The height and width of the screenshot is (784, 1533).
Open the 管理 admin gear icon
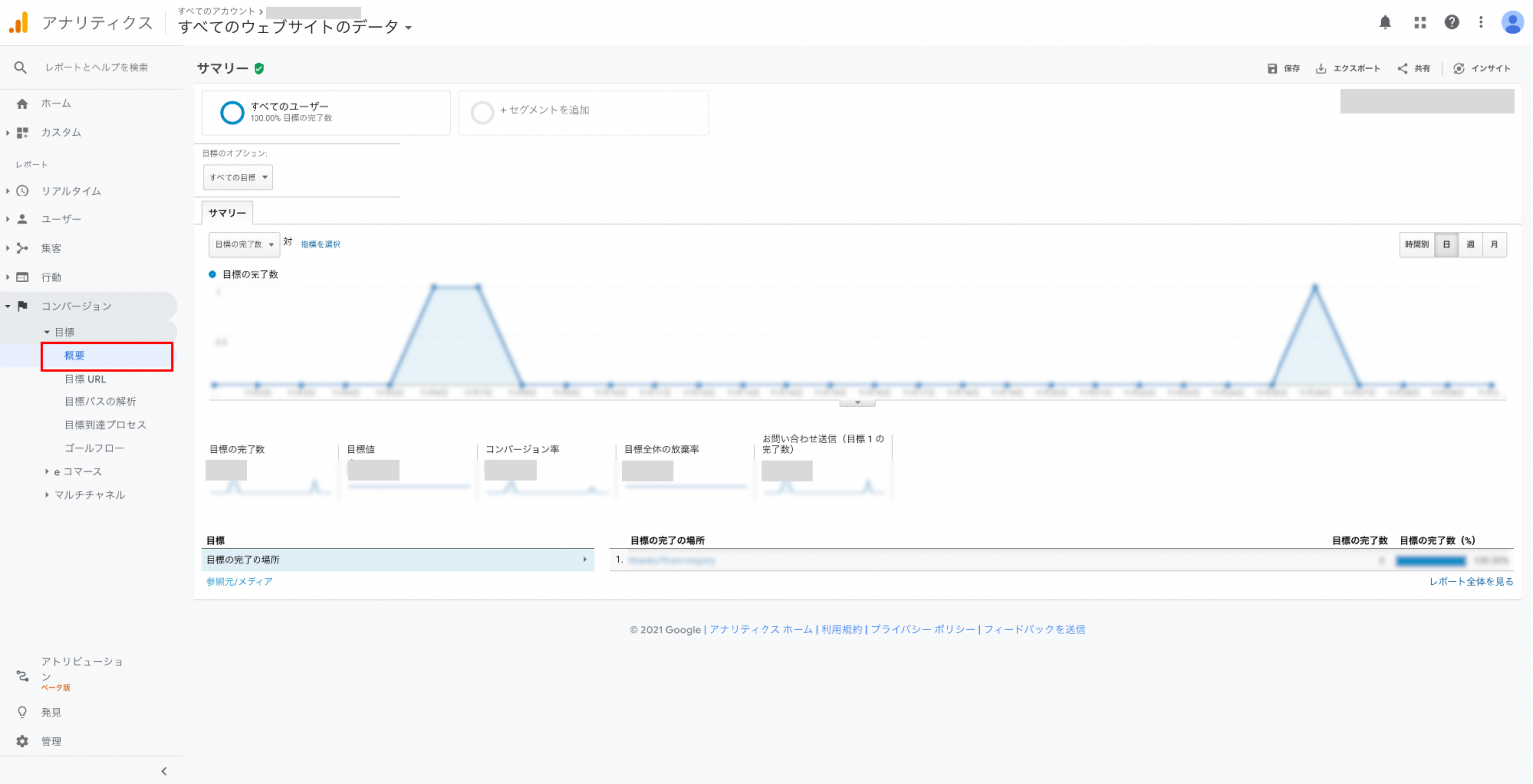click(22, 741)
